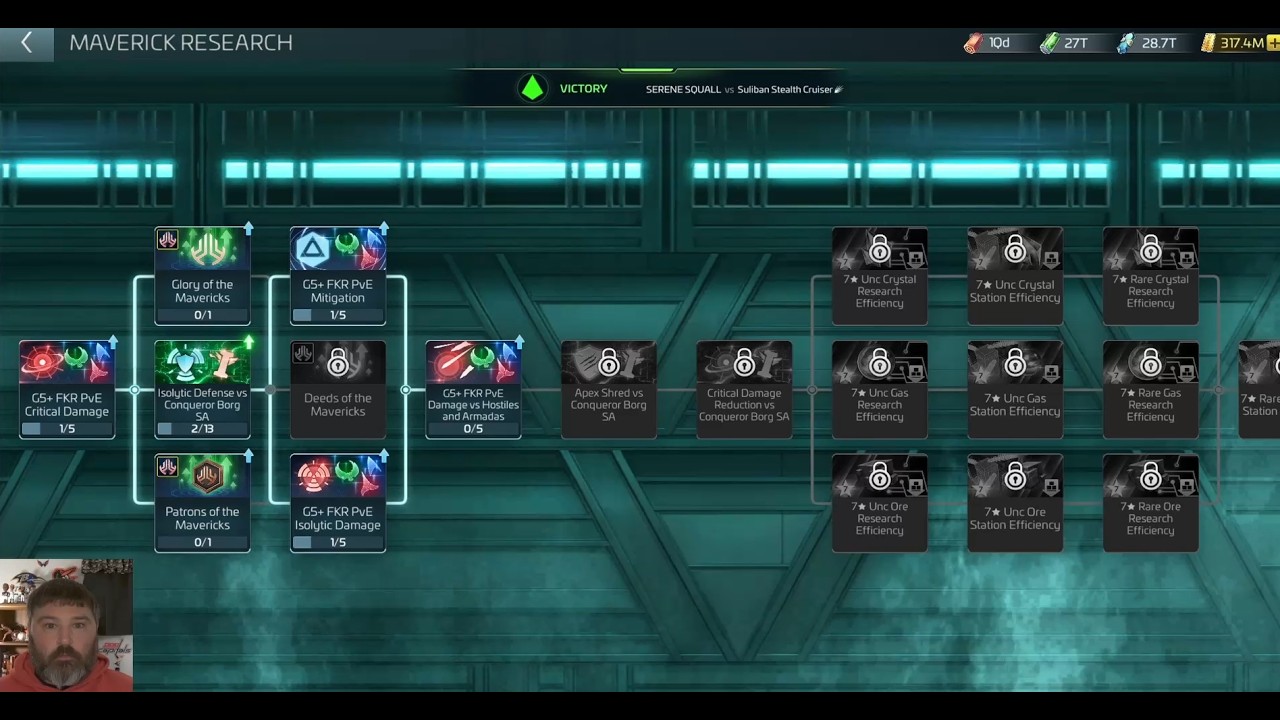Image resolution: width=1280 pixels, height=720 pixels.
Task: Select Isolytic Defense vs Conqueror Borg SA node
Action: [202, 389]
